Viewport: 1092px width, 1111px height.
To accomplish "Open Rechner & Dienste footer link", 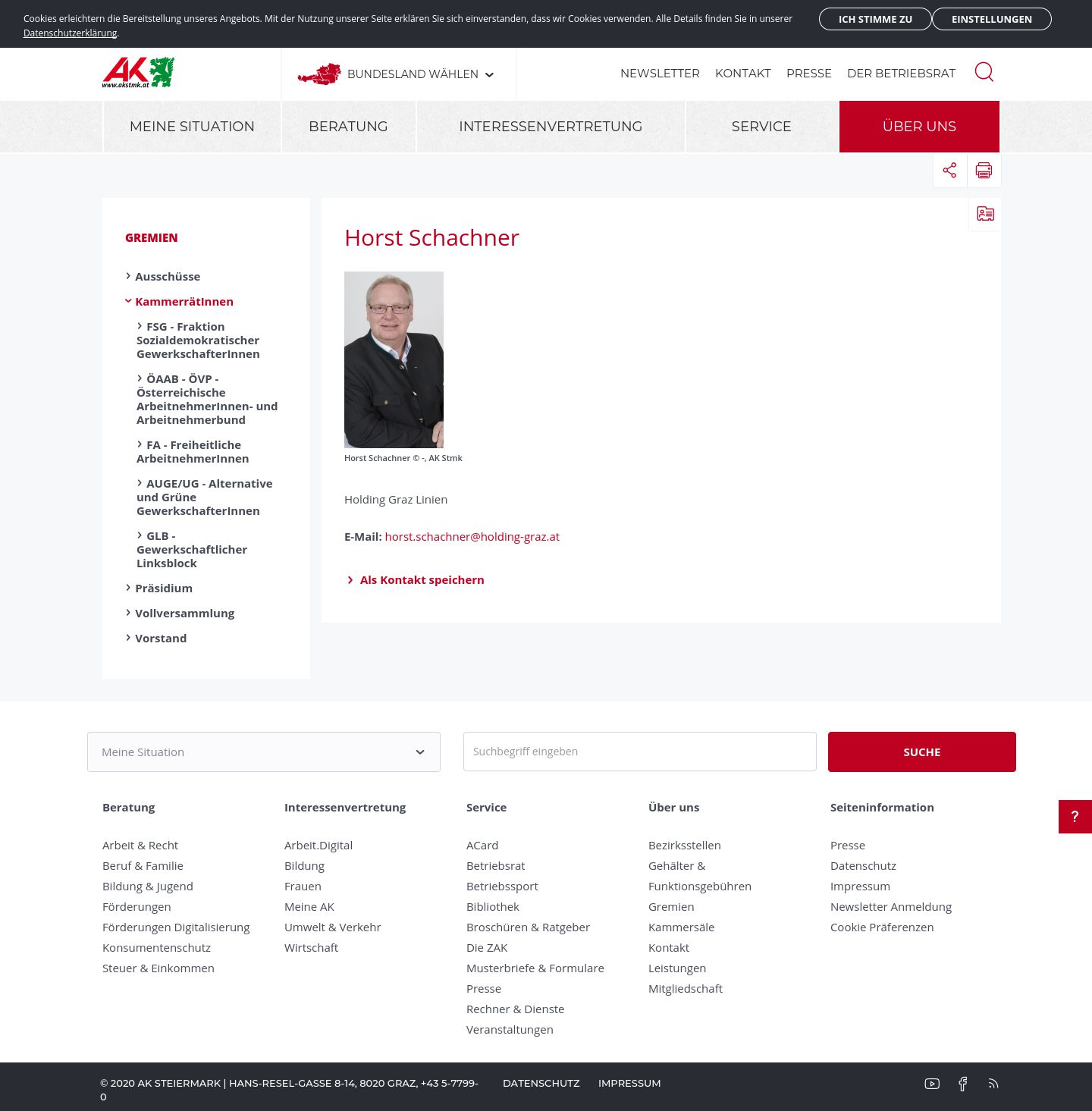I will 515,1009.
